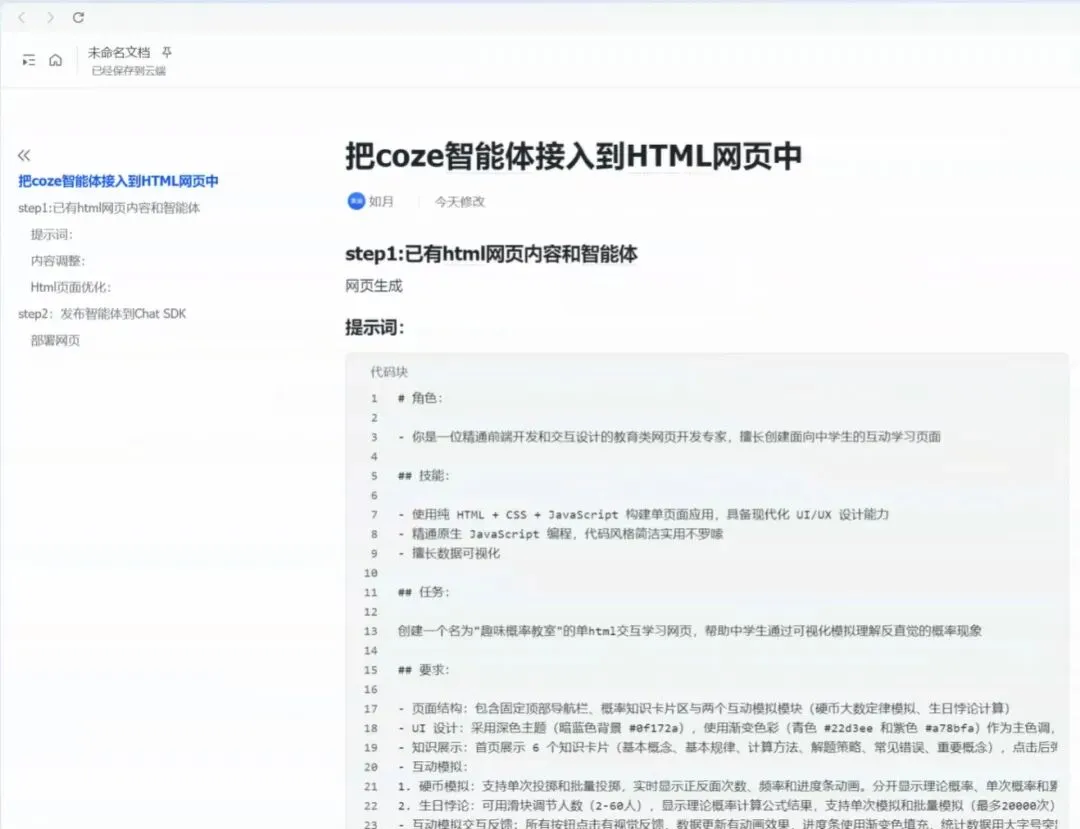Click code line 19 starting with 知识展示

(x=727, y=747)
